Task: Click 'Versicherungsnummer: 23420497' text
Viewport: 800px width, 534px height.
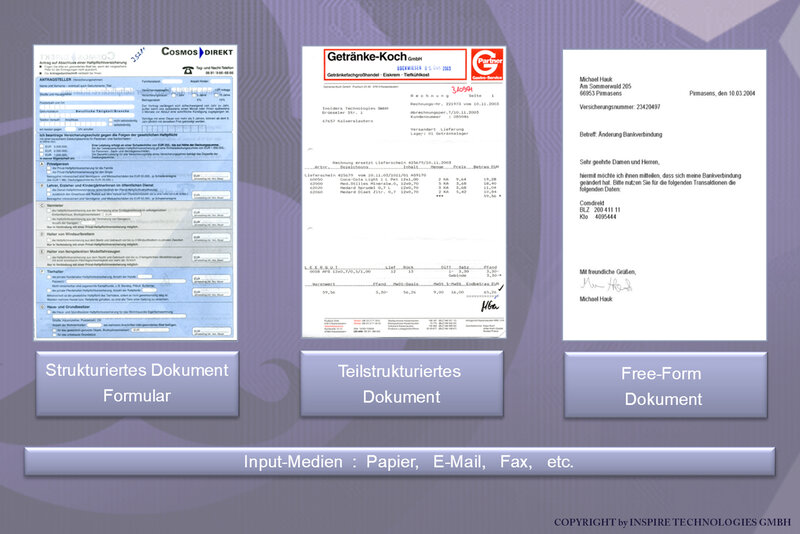Action: (619, 107)
